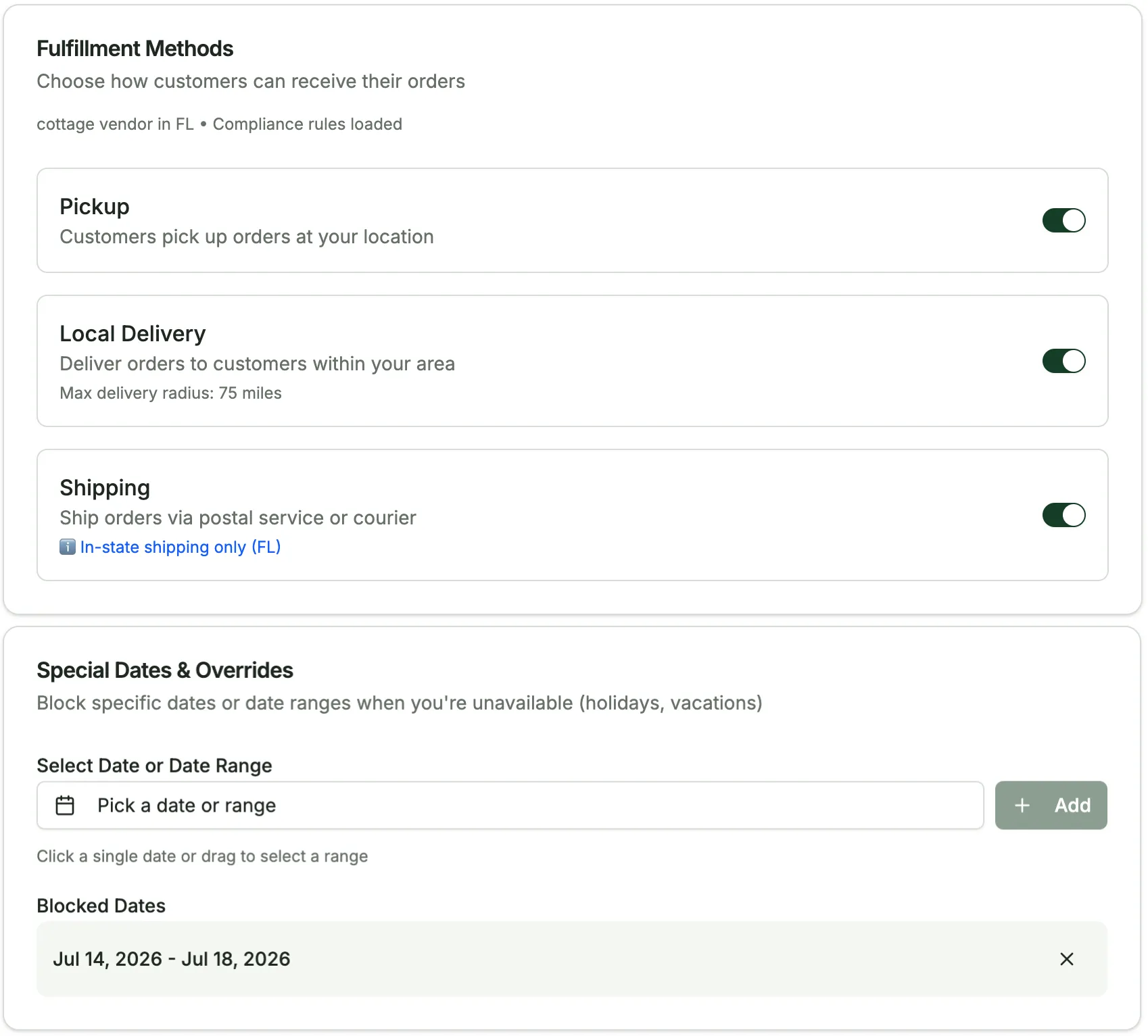
Task: Toggle Shipping fulfillment off
Action: pos(1063,515)
